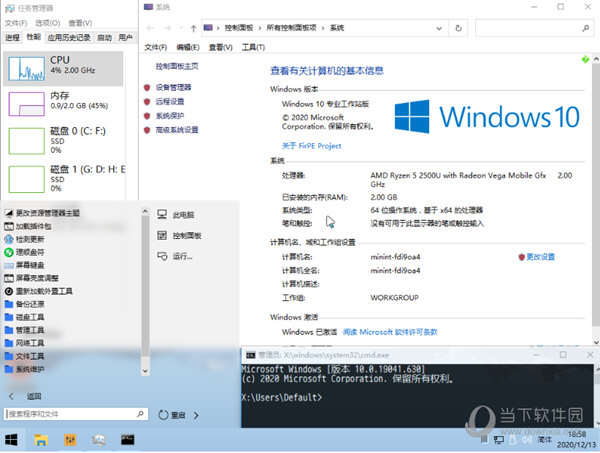This screenshot has height=453, width=600.
Task: Click the forward arrow in System window
Action: click(167, 28)
